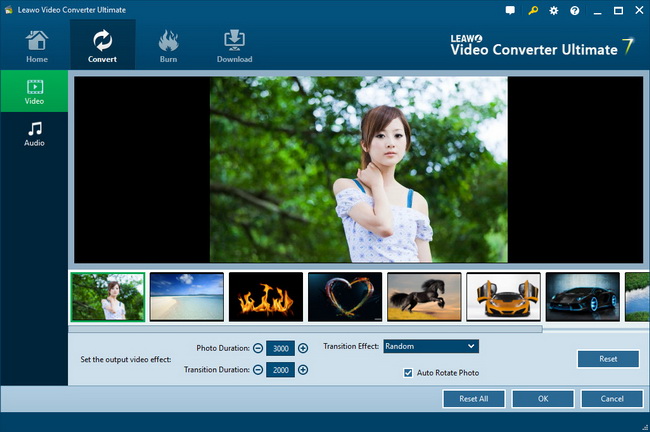Screen dimensions: 650x432
Task: Click the Photo Duration value field
Action: click(280, 348)
